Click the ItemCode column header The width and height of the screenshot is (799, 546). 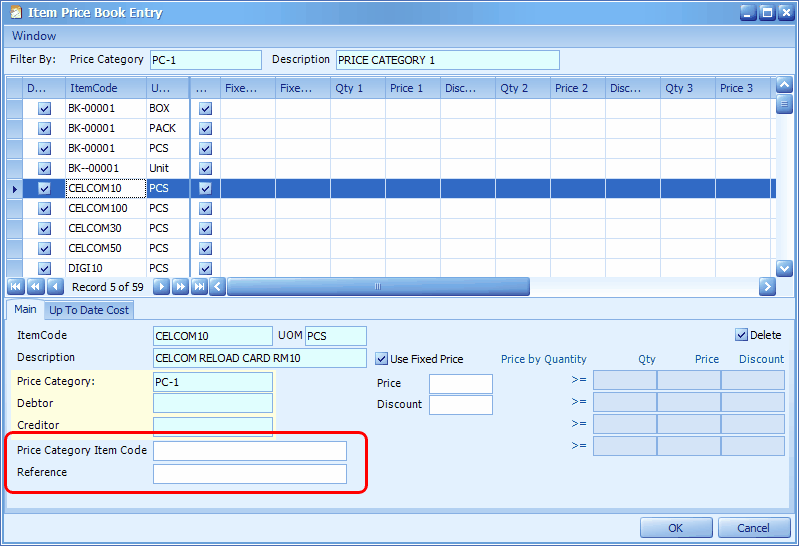click(105, 88)
